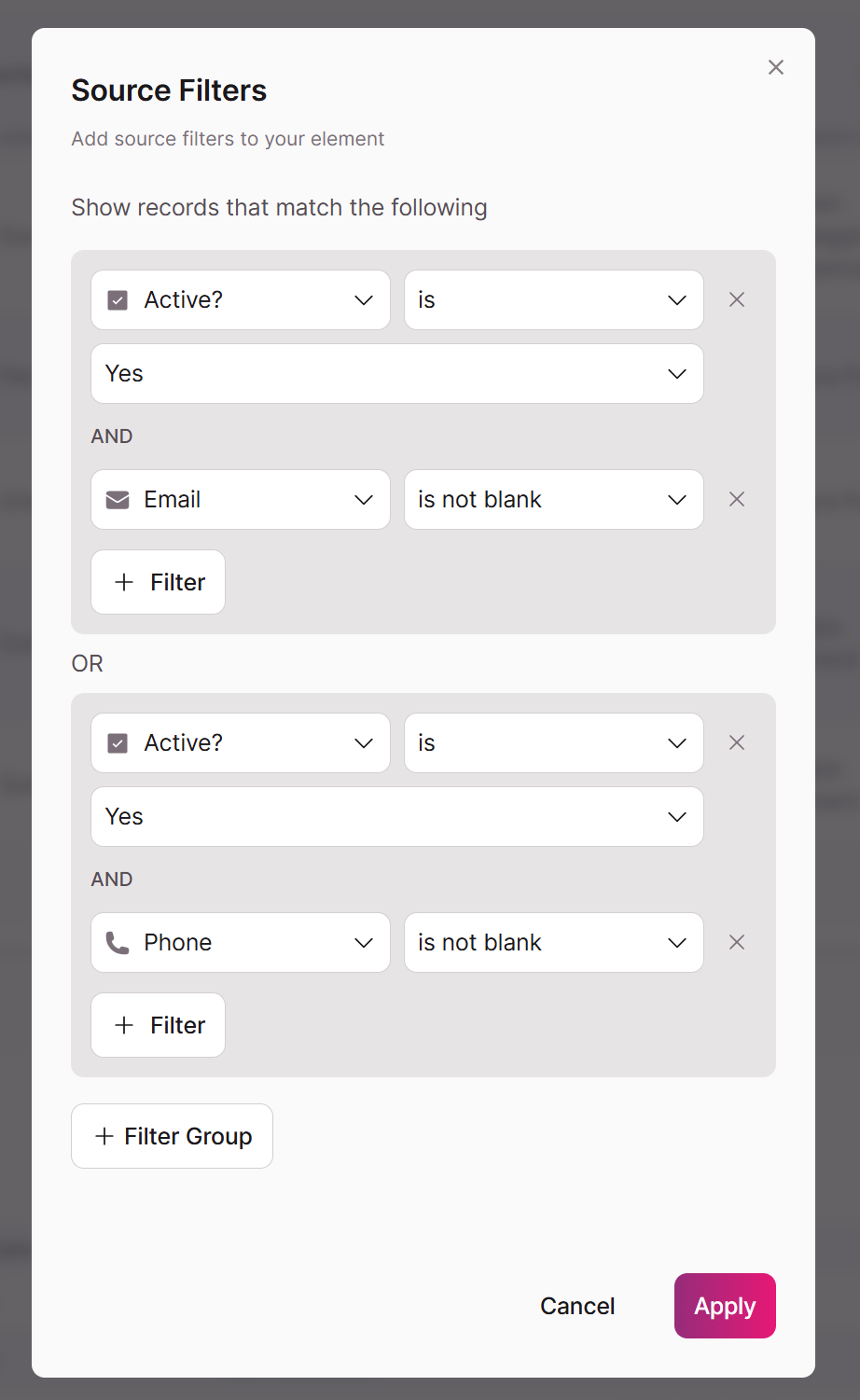Apply the source filters
The height and width of the screenshot is (1400, 860).
725,1306
